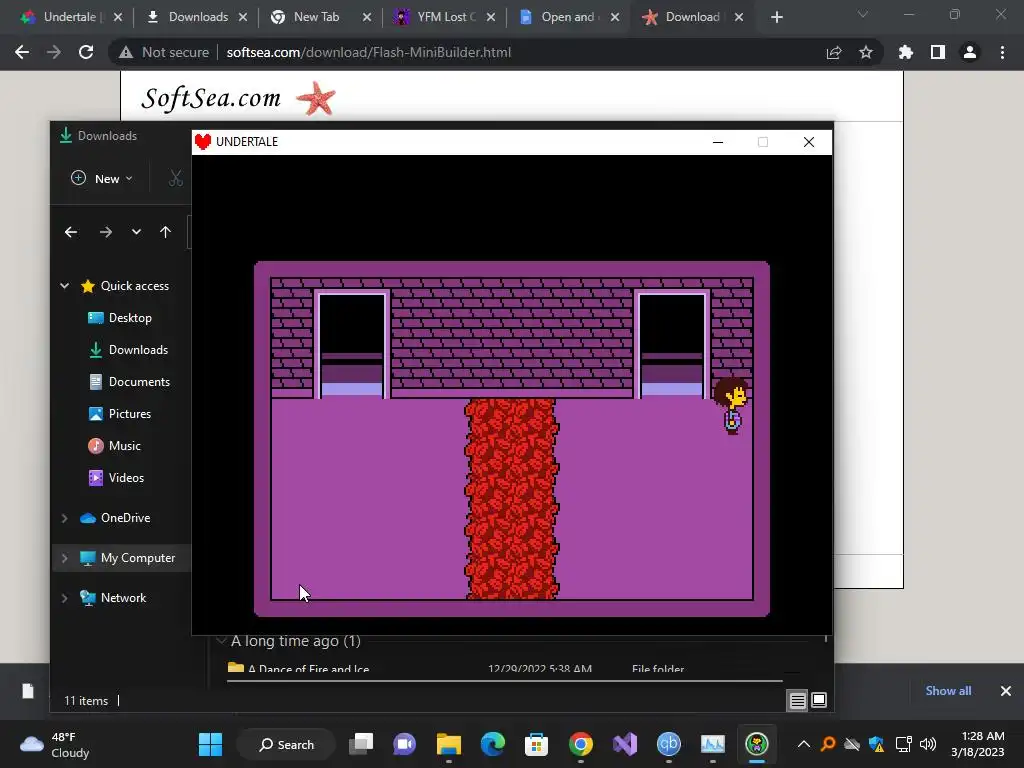Click the taskbar Search box
Screen dimensions: 1024x768
click(x=287, y=744)
